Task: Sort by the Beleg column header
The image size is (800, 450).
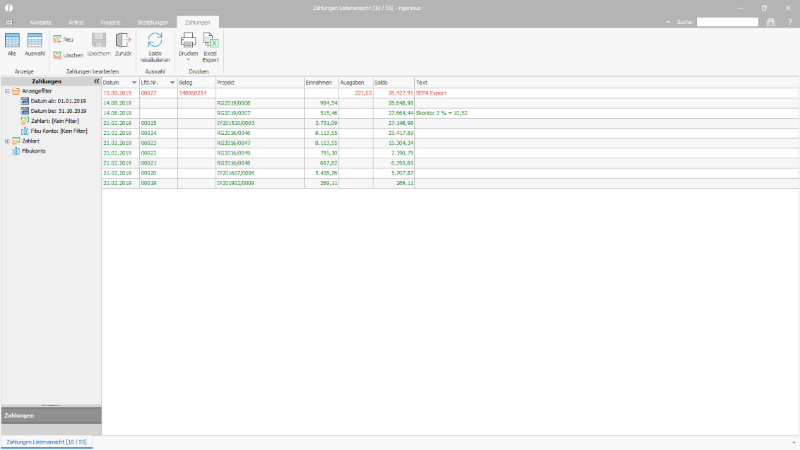Action: tap(196, 83)
